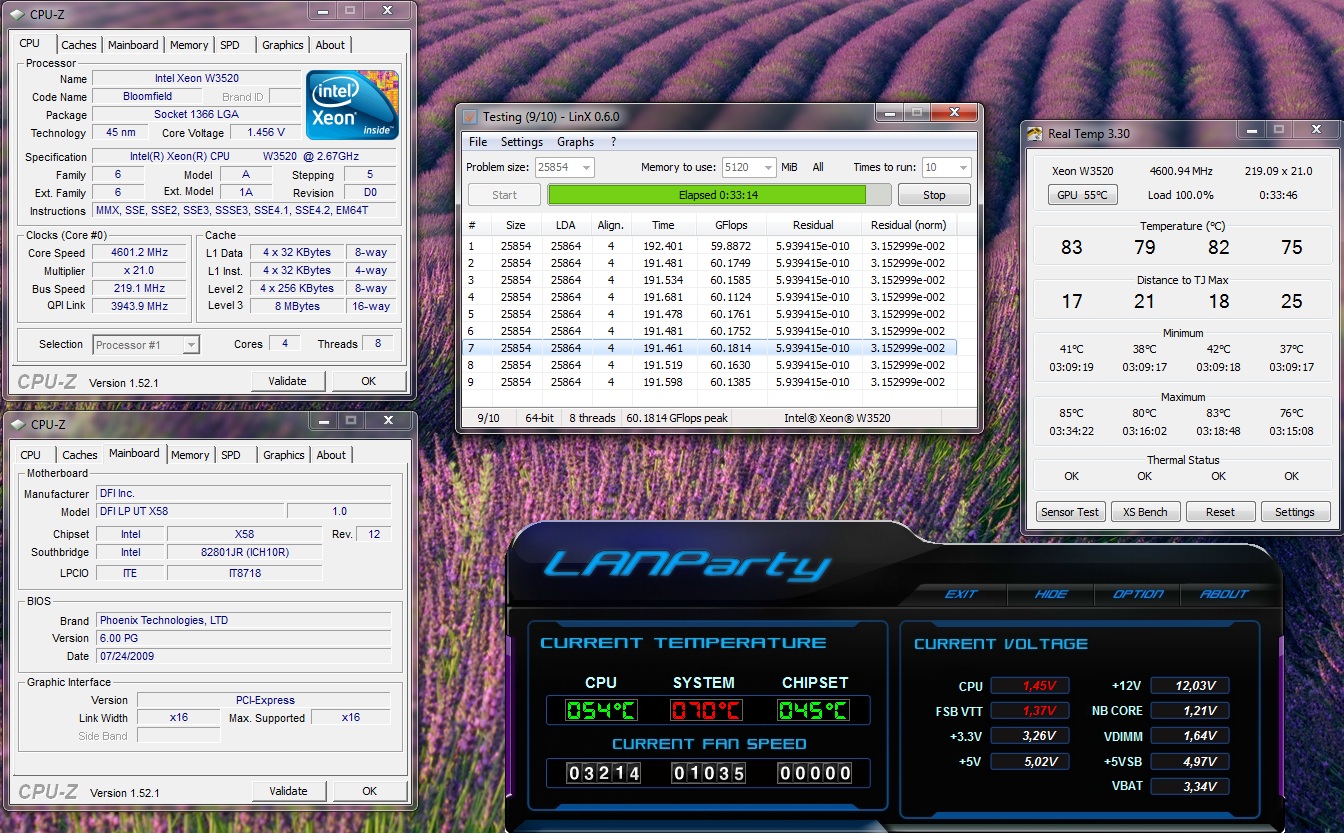Viewport: 1344px width, 833px height.
Task: Open the File menu in LinX
Action: pyautogui.click(x=478, y=142)
